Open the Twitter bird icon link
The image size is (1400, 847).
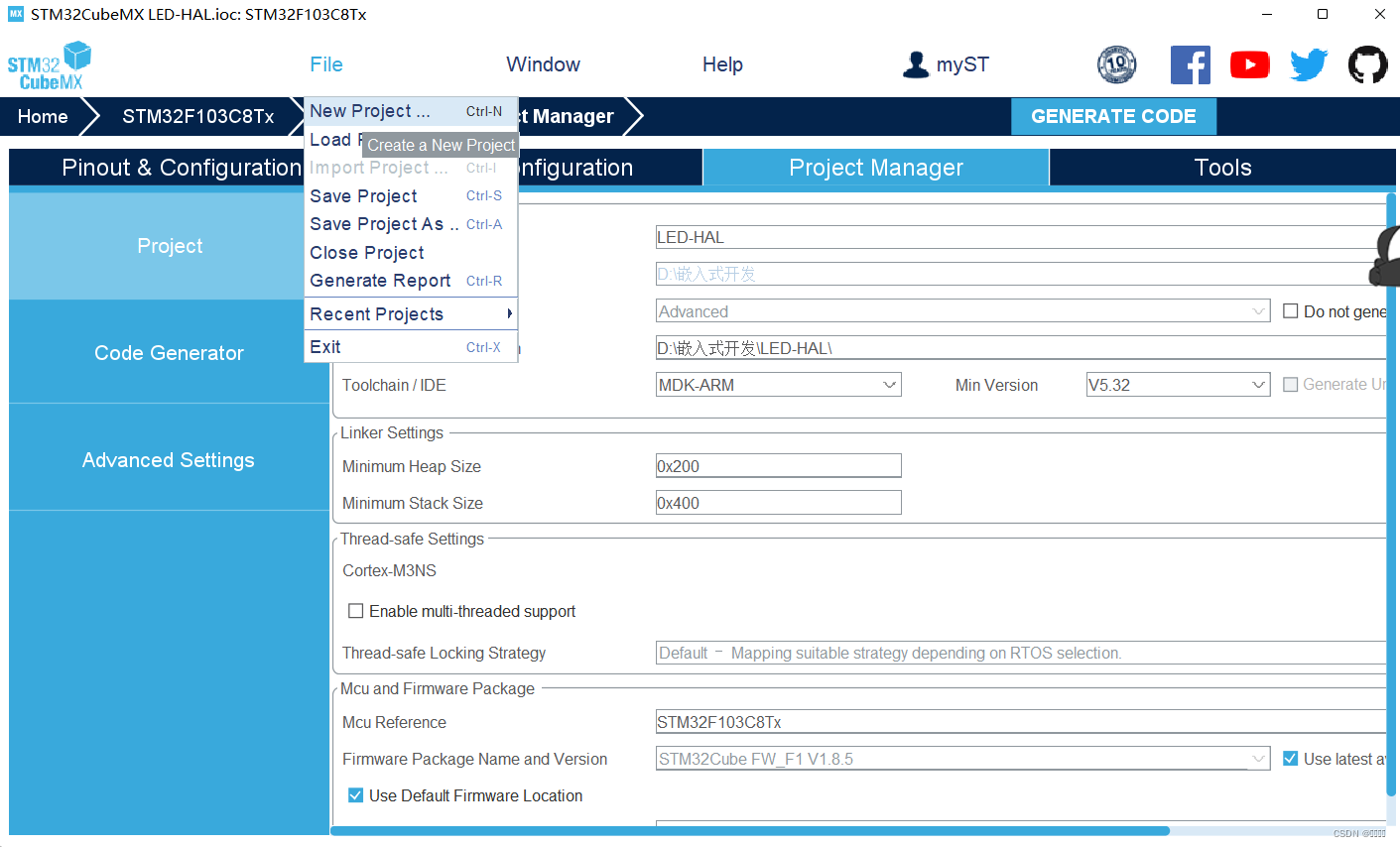coord(1309,64)
